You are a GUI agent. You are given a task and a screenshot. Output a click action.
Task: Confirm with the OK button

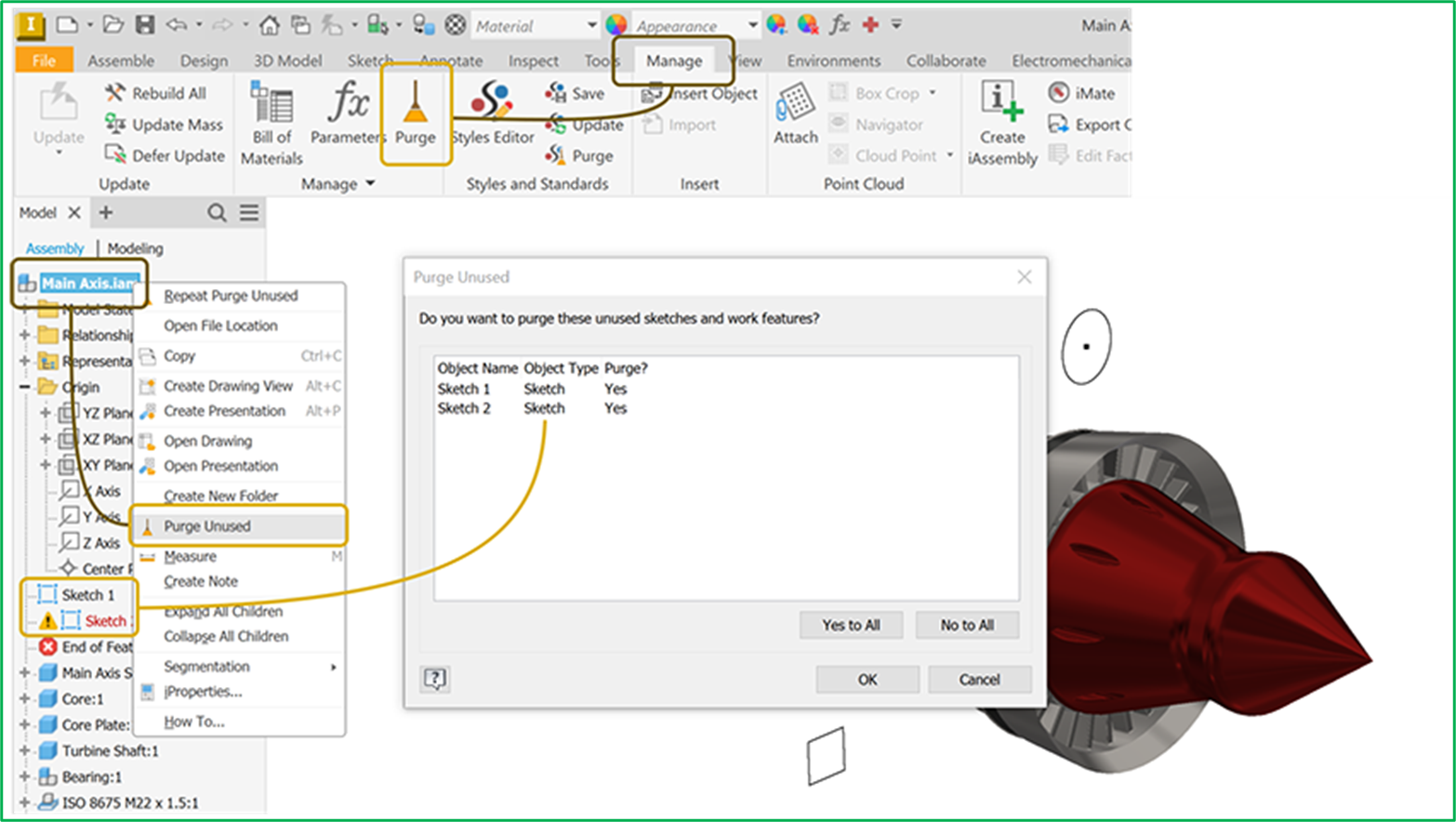click(867, 680)
